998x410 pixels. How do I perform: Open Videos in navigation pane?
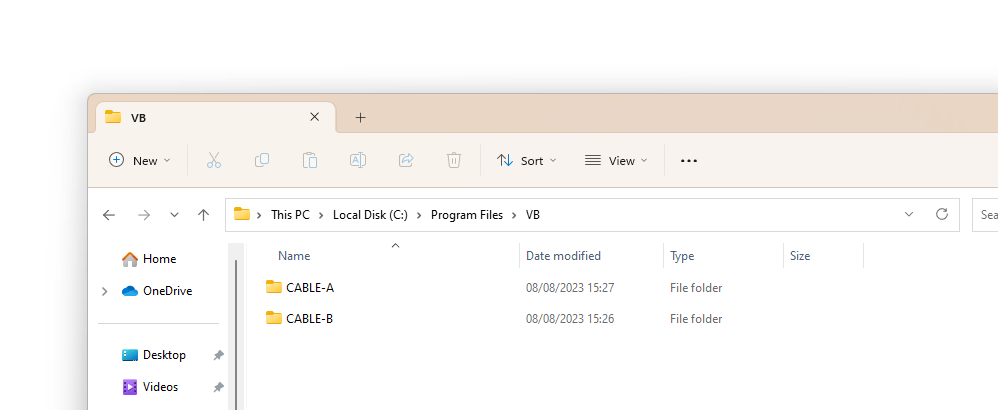160,387
